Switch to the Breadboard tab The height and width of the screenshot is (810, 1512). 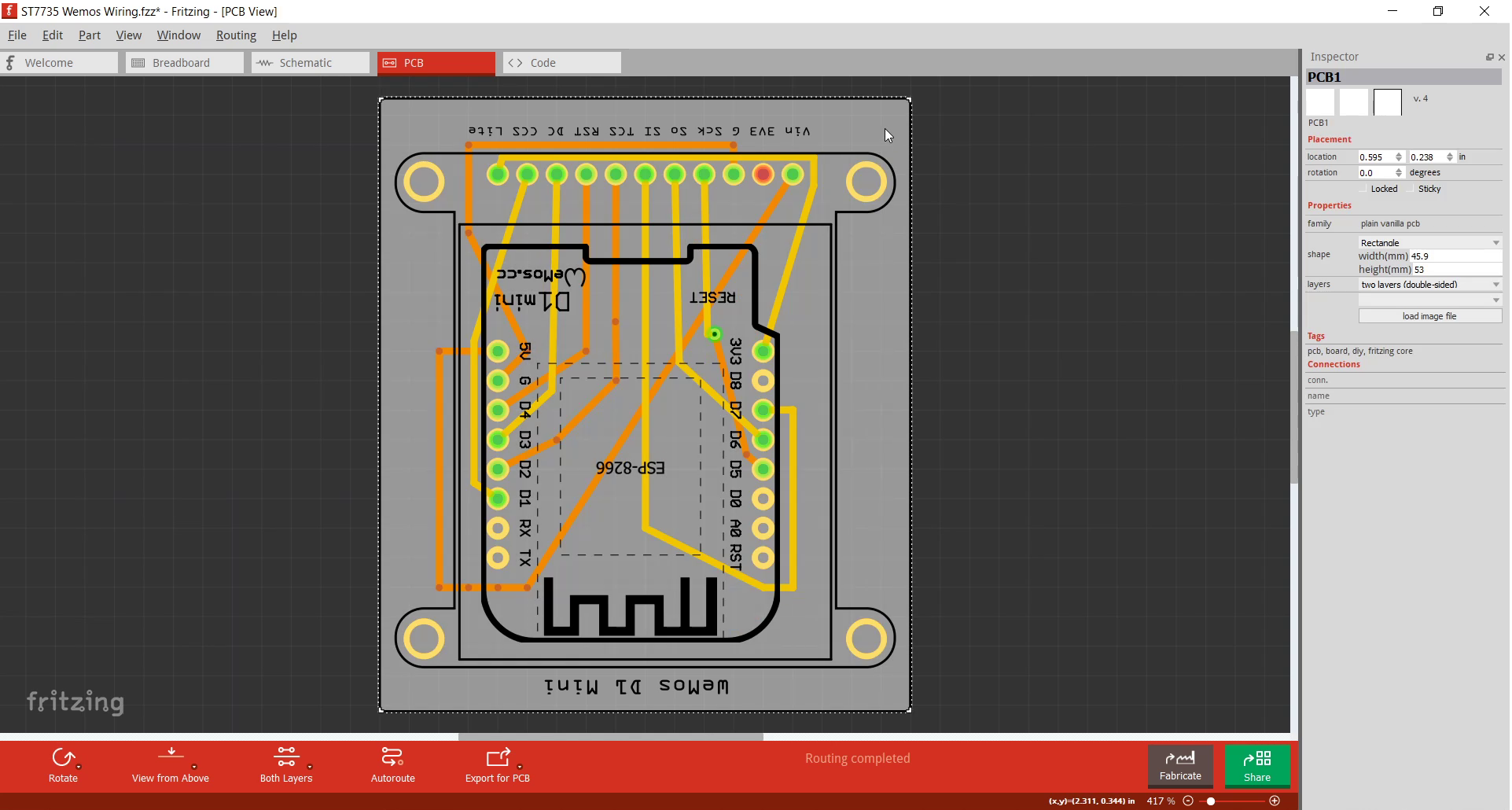(x=185, y=63)
